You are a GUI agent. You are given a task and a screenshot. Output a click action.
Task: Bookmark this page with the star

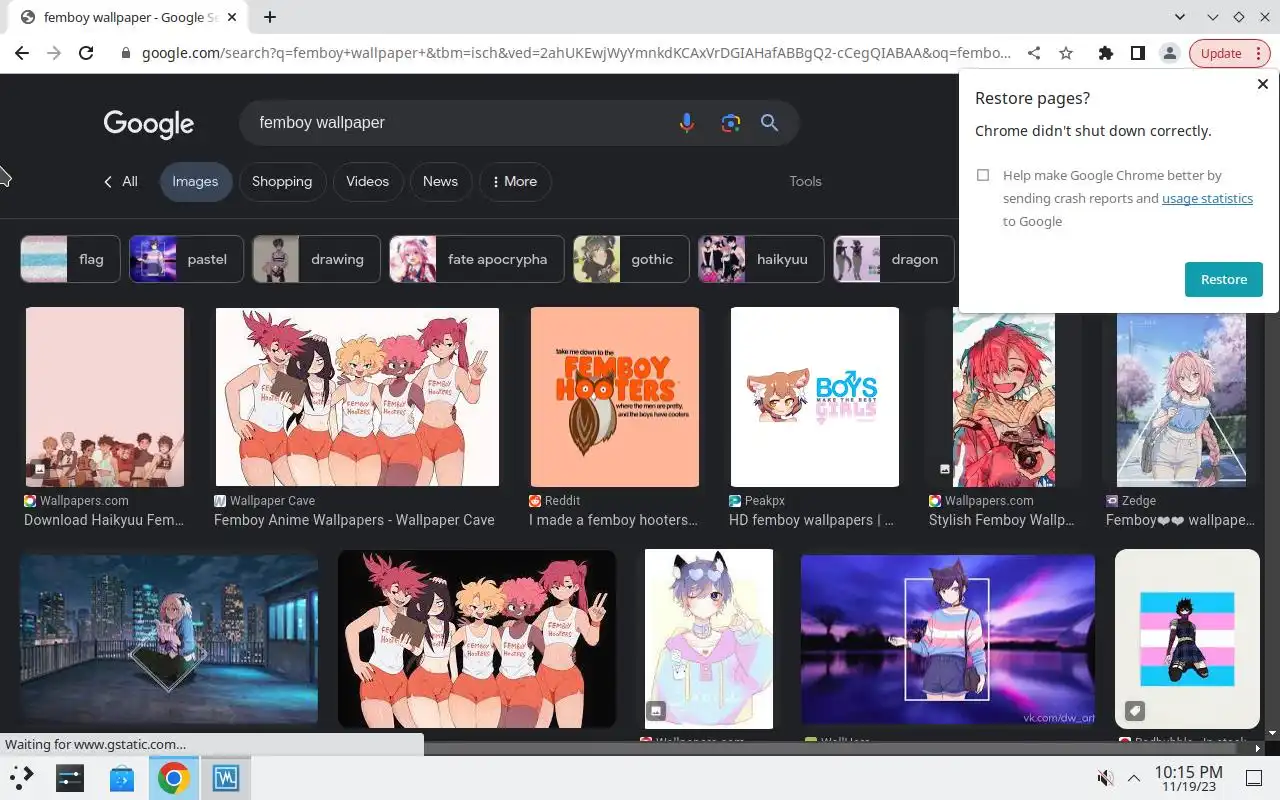[1066, 53]
